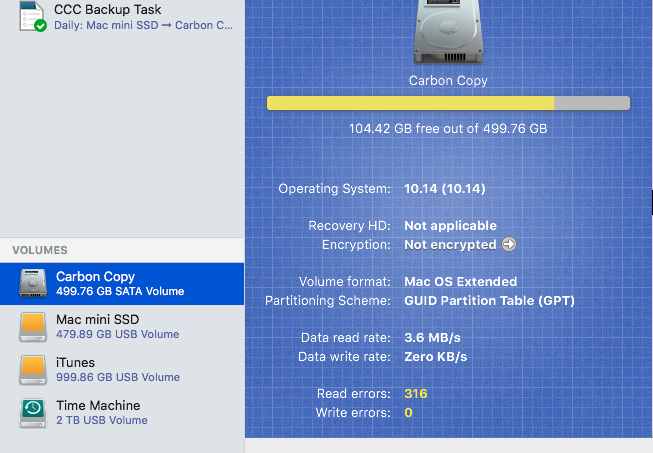The height and width of the screenshot is (453, 653).
Task: Click the Mac OS Extended volume format value
Action: tap(461, 281)
